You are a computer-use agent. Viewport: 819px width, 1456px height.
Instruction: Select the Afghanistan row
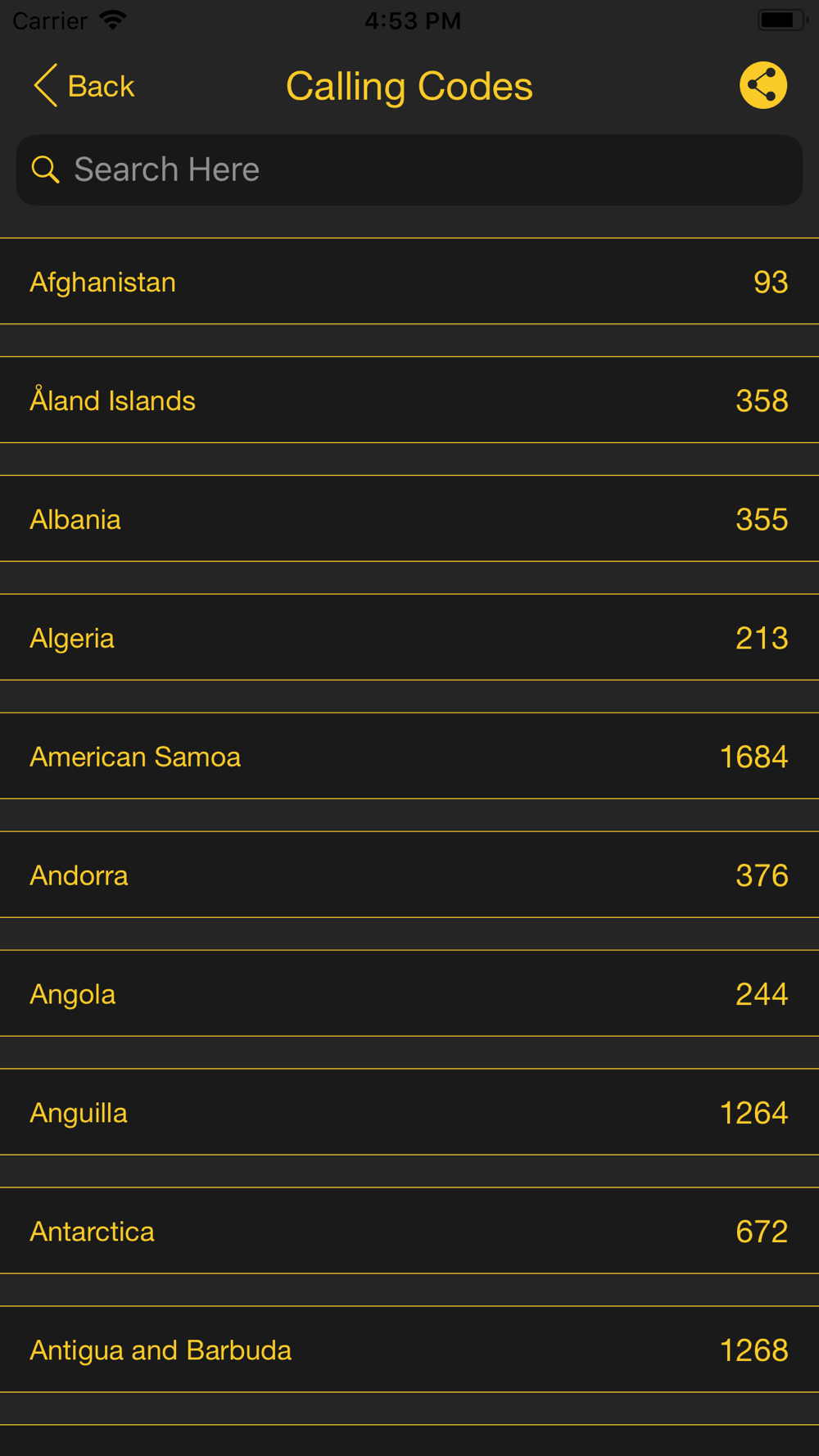409,282
